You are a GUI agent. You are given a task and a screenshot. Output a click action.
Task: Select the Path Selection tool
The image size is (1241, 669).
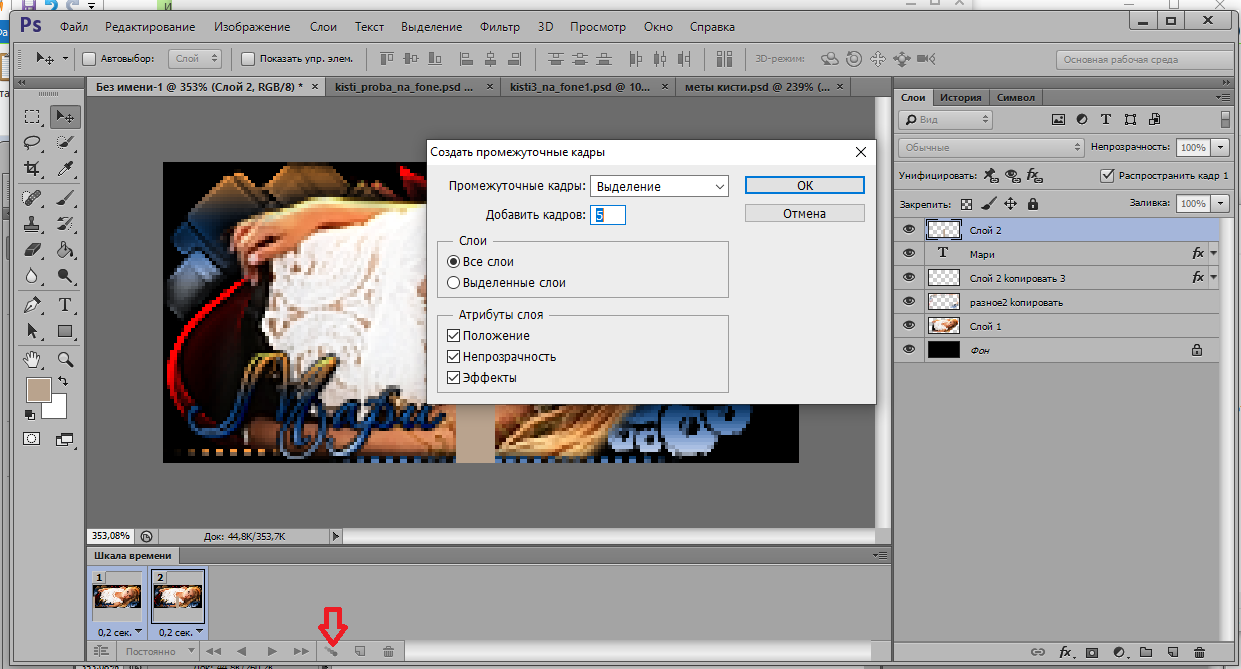click(x=33, y=331)
